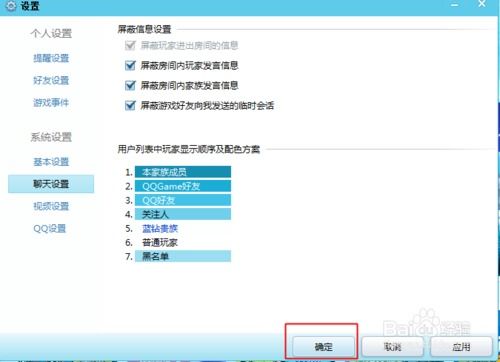Pick the QQGame好友 color entry
The image size is (500, 362).
pyautogui.click(x=183, y=186)
